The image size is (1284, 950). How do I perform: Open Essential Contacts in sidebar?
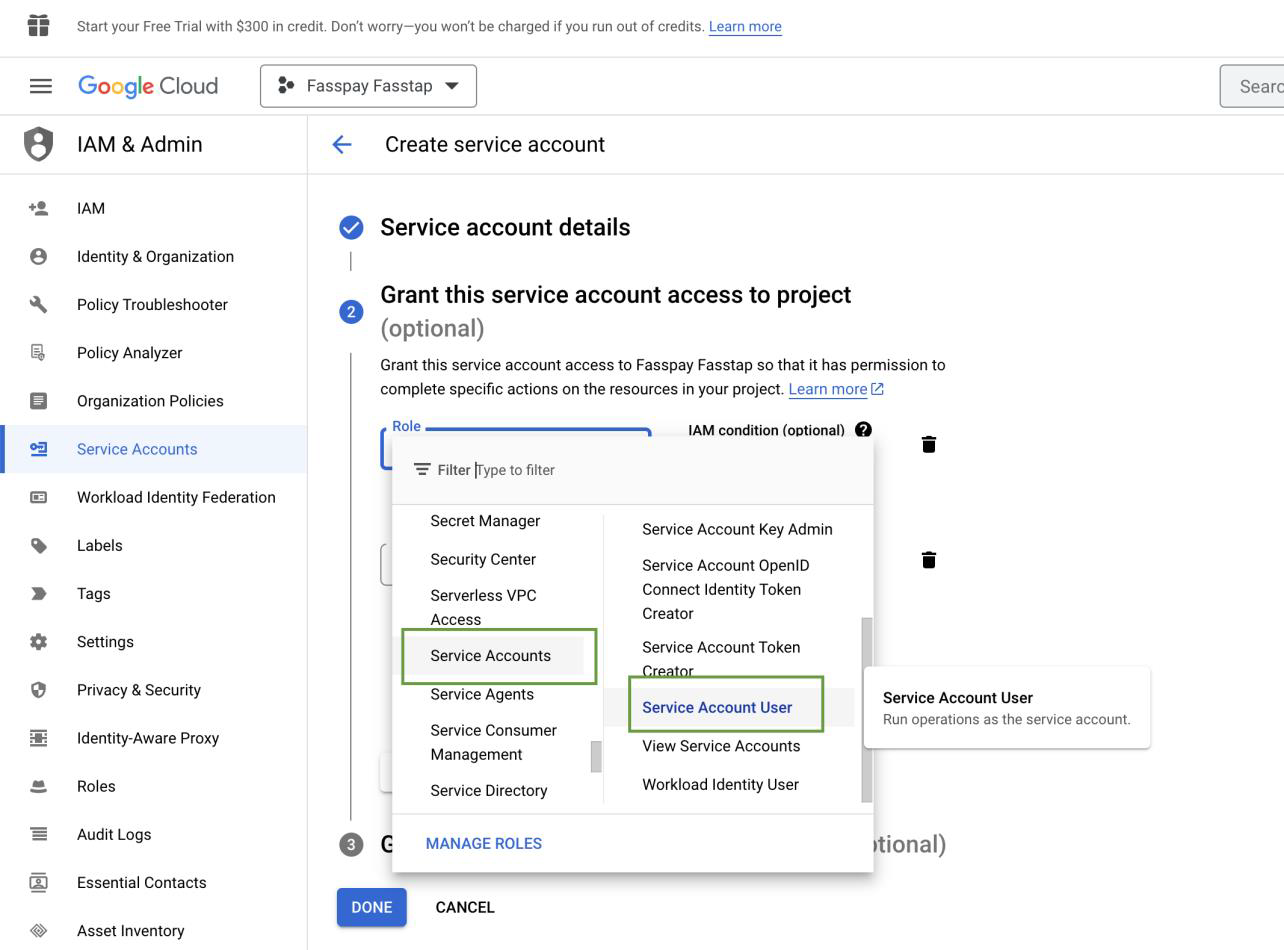(141, 882)
